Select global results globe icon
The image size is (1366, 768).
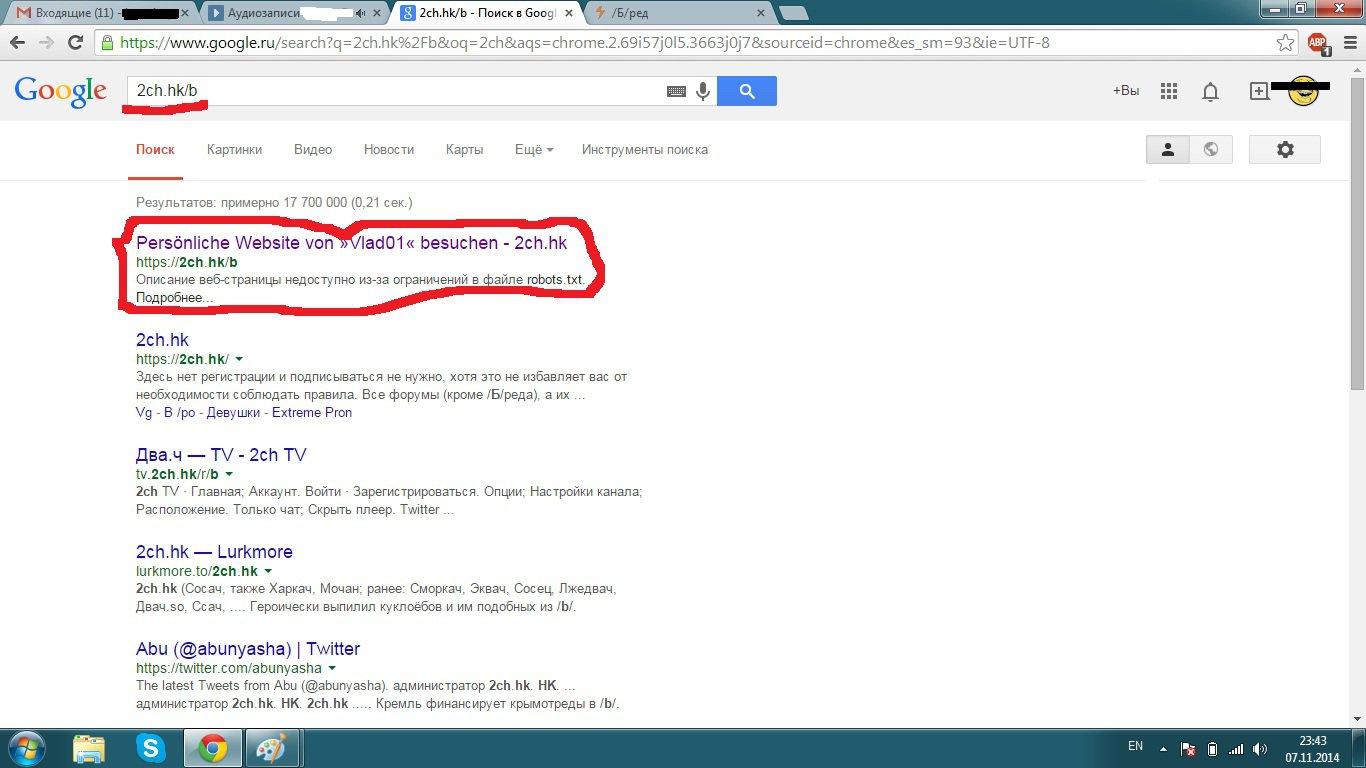(x=1211, y=149)
